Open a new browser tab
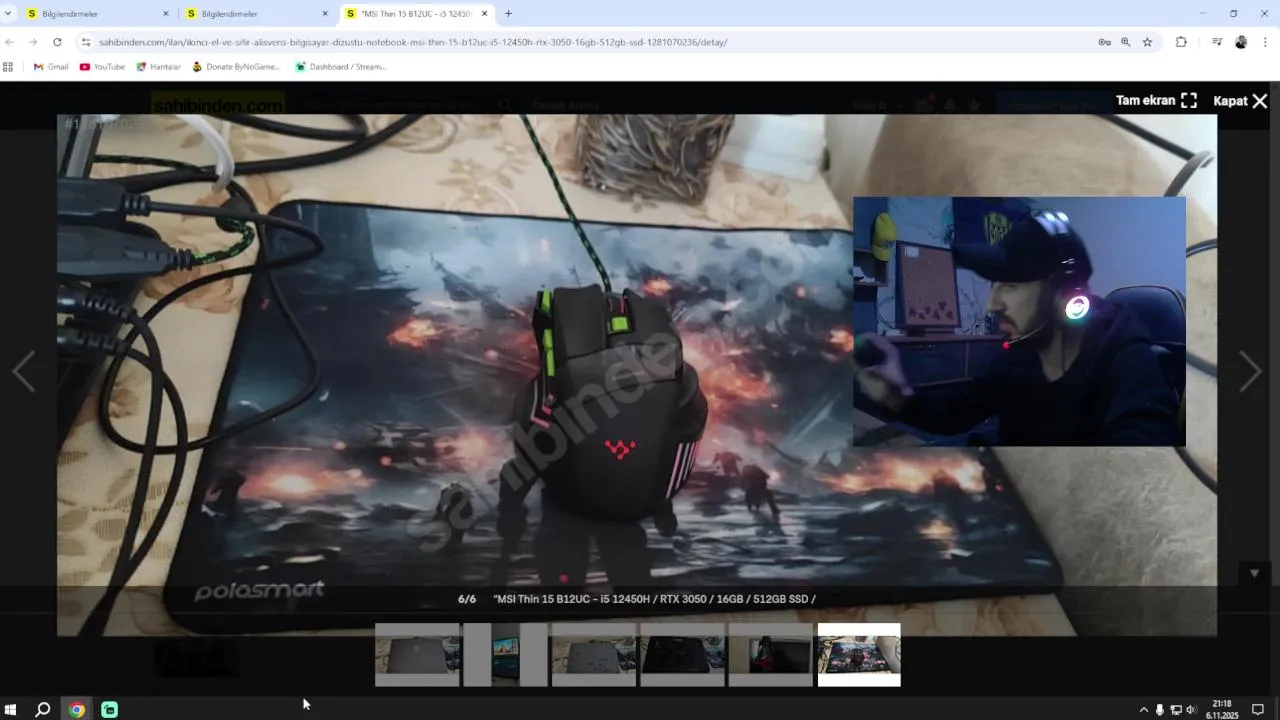This screenshot has width=1280, height=720. (x=508, y=14)
